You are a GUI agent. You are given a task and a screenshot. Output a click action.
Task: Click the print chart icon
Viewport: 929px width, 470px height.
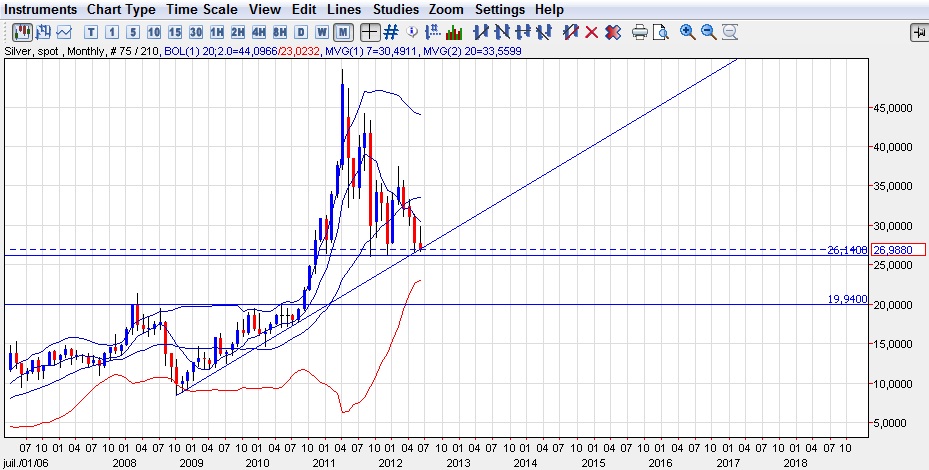[x=640, y=32]
